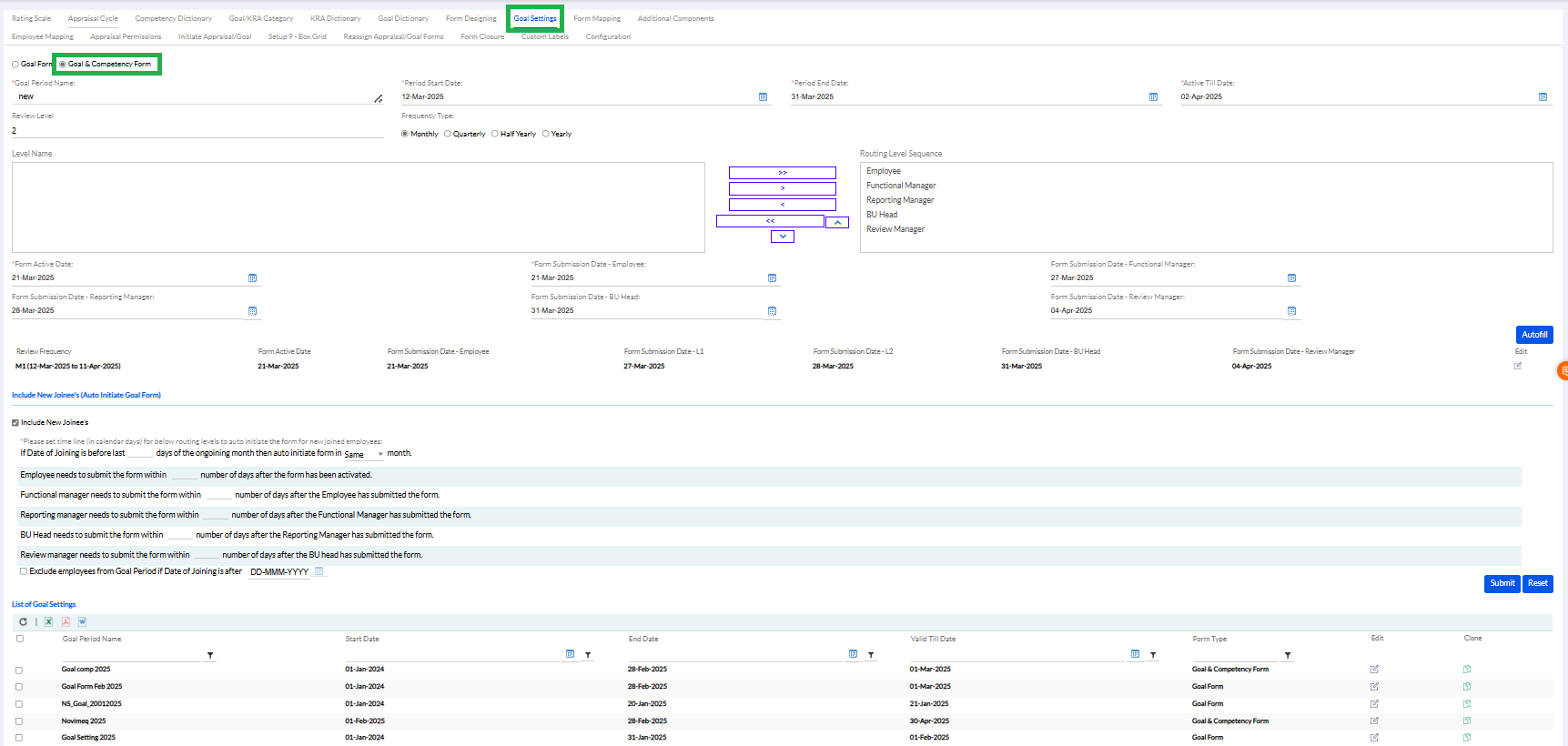The image size is (1568, 746).
Task: Export goal settings list to Word
Action: [x=82, y=622]
